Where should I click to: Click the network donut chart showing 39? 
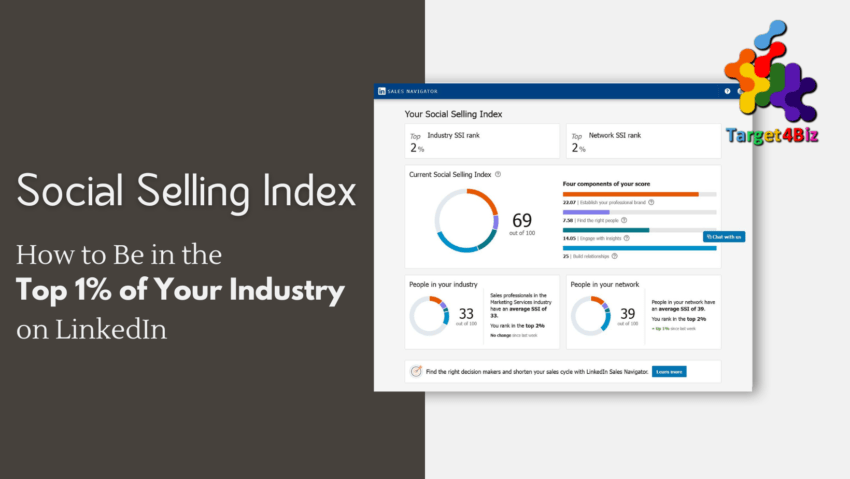[592, 316]
